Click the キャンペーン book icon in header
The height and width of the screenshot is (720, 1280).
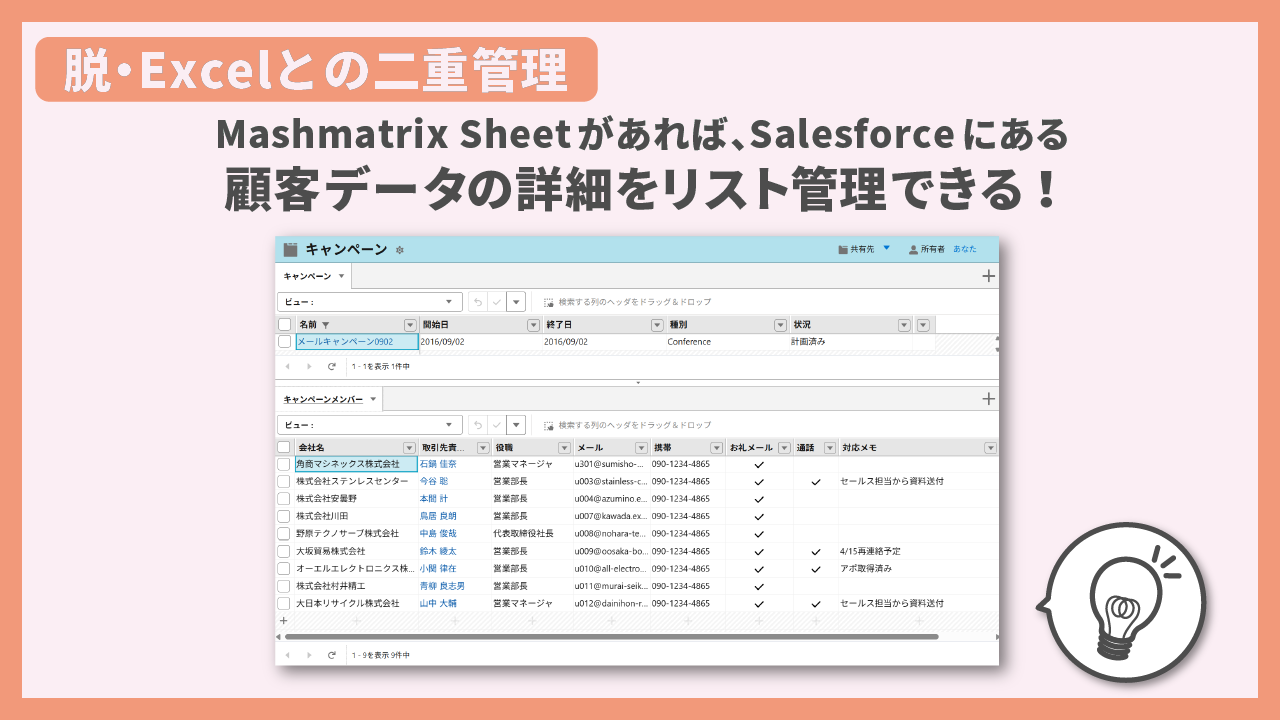click(x=290, y=250)
